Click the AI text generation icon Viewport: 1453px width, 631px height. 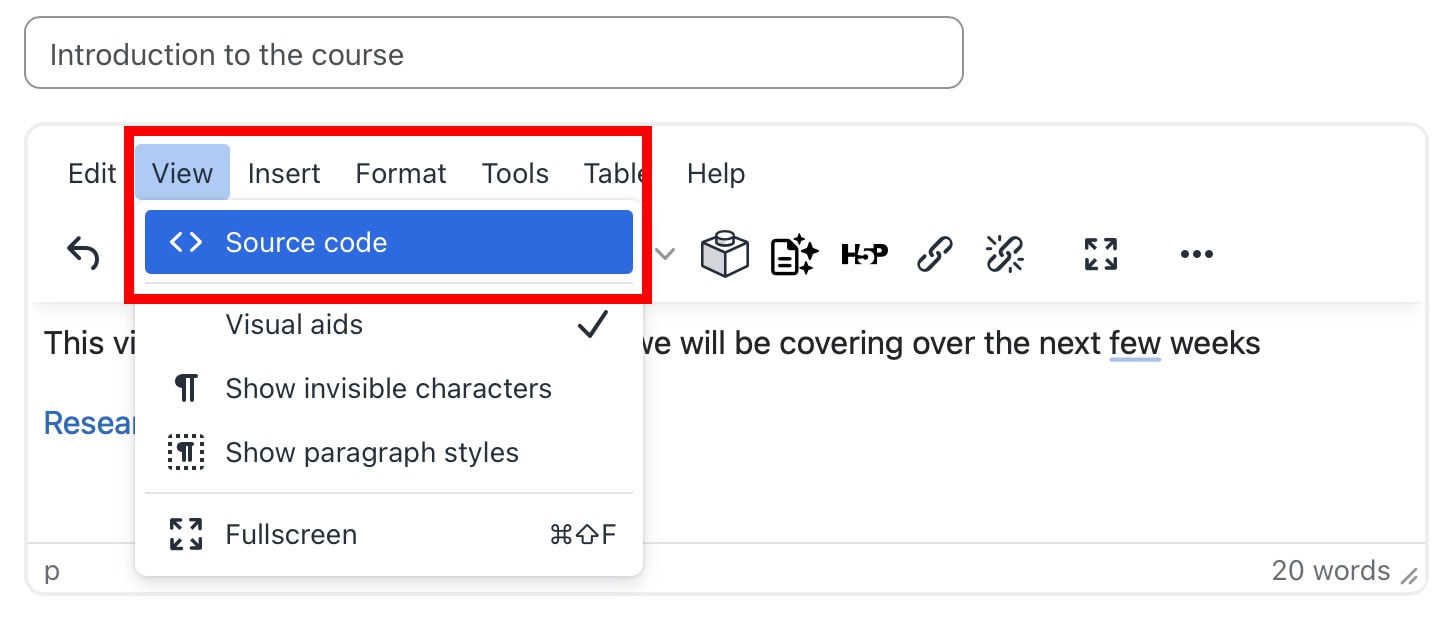point(794,254)
